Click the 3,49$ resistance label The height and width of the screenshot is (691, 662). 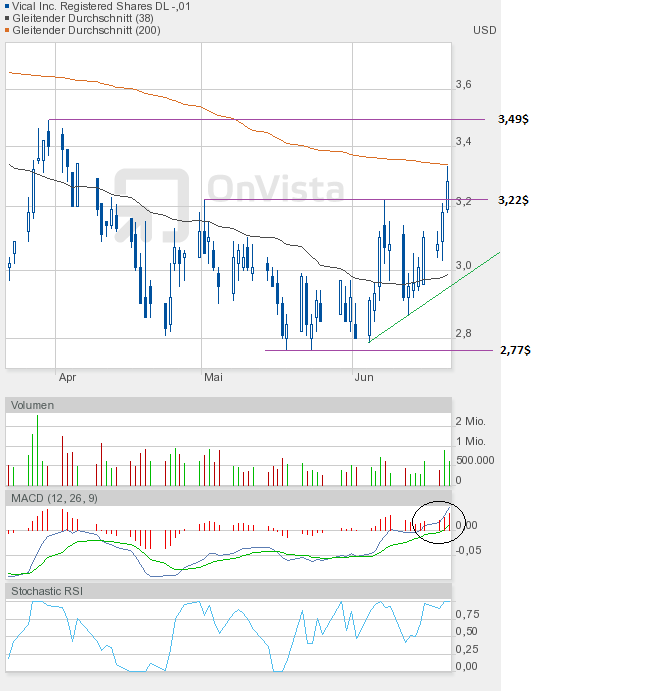(x=513, y=119)
